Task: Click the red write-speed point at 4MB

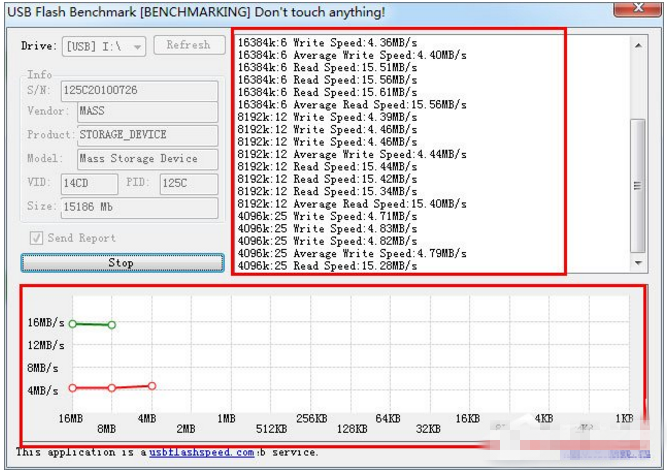Action: click(x=152, y=386)
